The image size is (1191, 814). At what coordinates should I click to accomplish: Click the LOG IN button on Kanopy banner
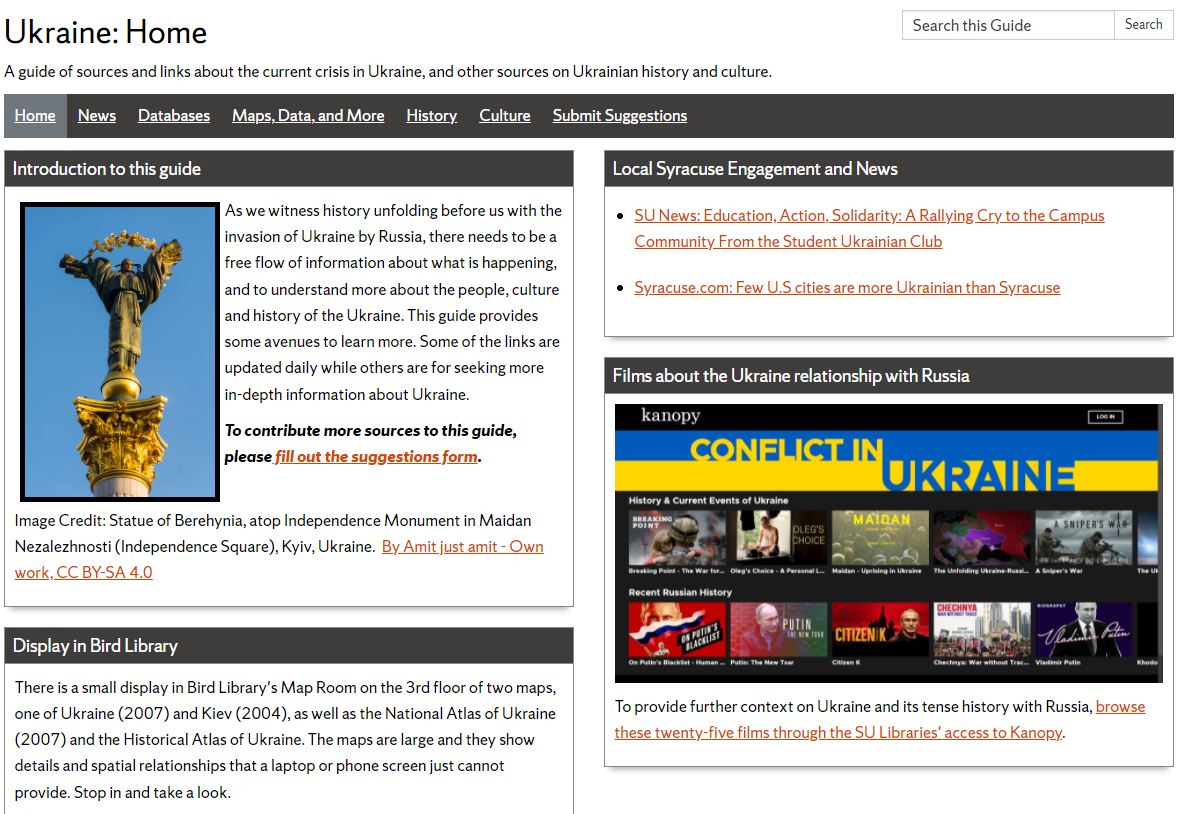pyautogui.click(x=1105, y=417)
